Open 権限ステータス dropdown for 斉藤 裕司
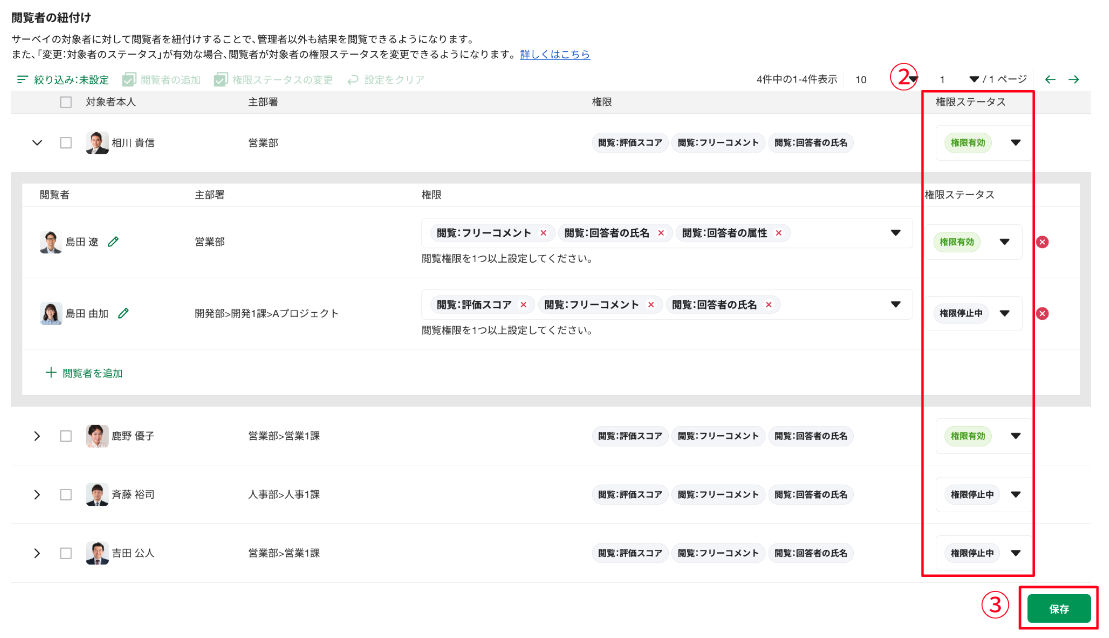Screen dimensions: 1109x638 click(1016, 494)
